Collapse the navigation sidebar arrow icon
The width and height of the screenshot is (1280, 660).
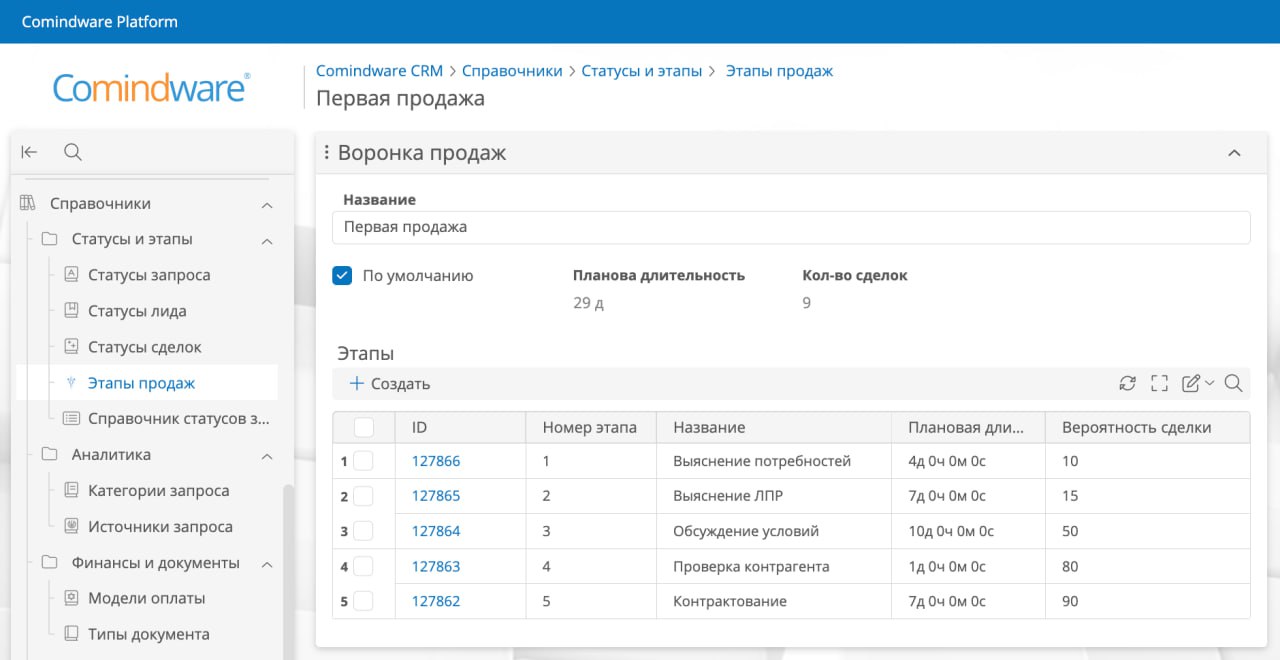(29, 152)
